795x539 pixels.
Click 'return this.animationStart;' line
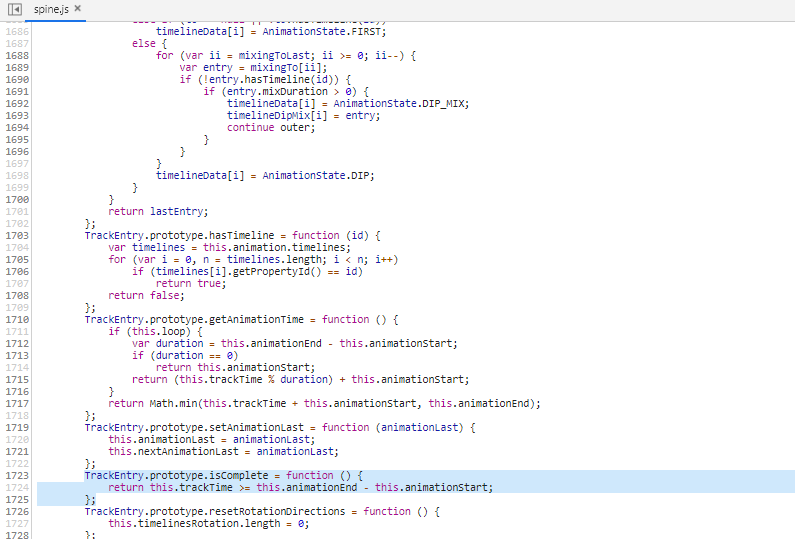point(235,368)
